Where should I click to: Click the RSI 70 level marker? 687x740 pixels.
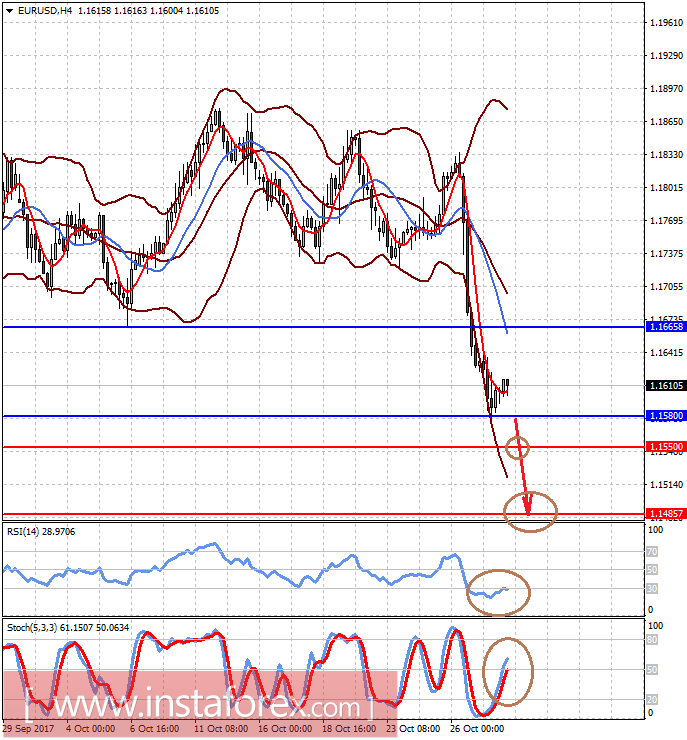650,551
